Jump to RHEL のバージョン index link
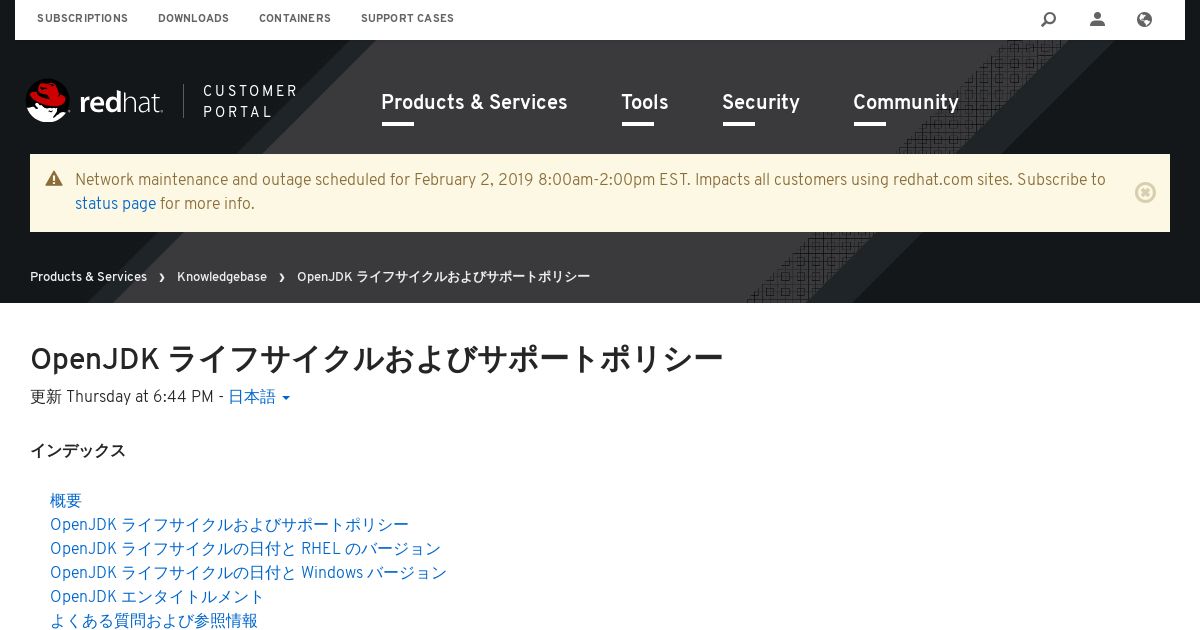Image resolution: width=1200 pixels, height=630 pixels. [x=245, y=549]
